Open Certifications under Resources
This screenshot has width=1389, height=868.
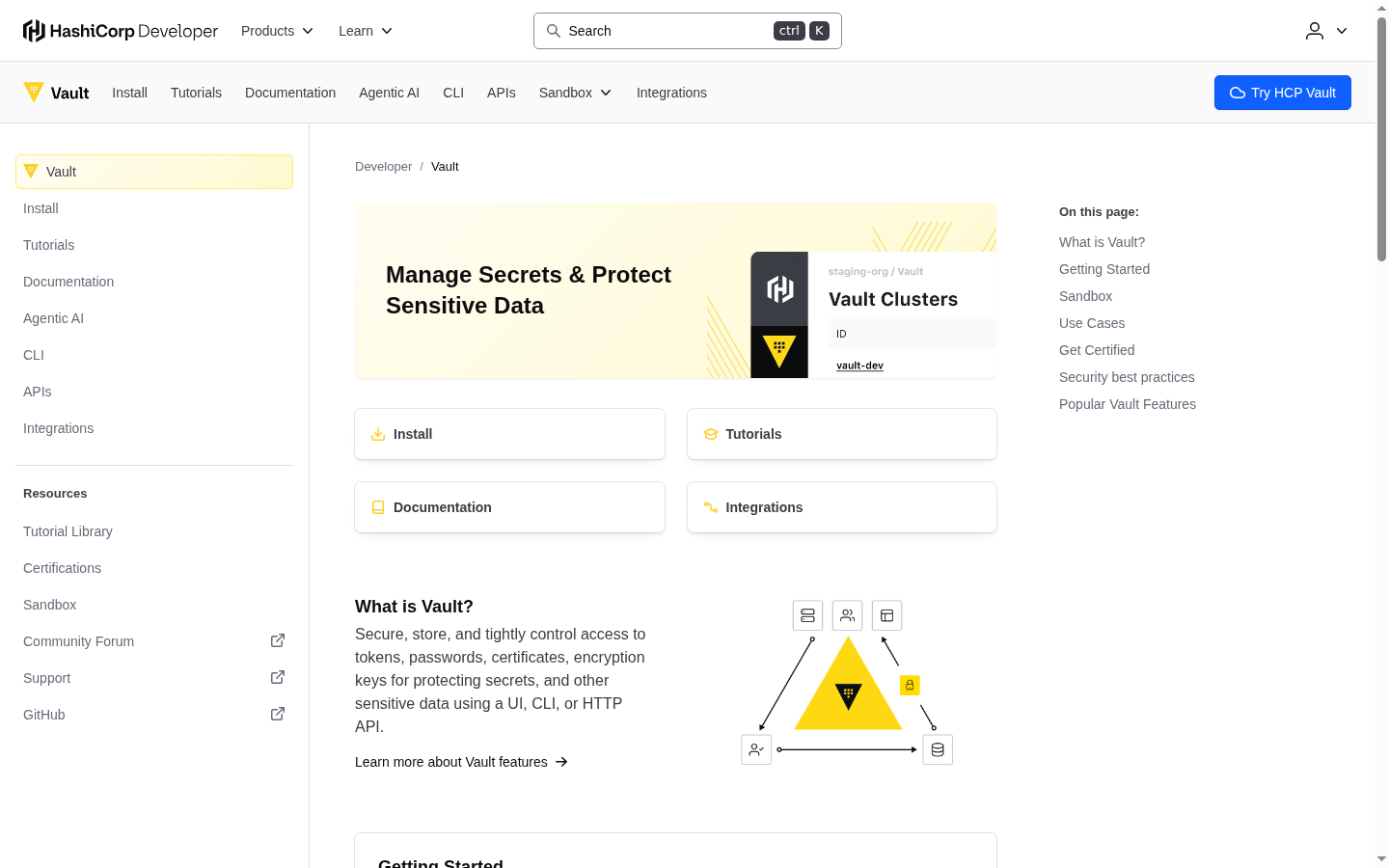pyautogui.click(x=154, y=568)
